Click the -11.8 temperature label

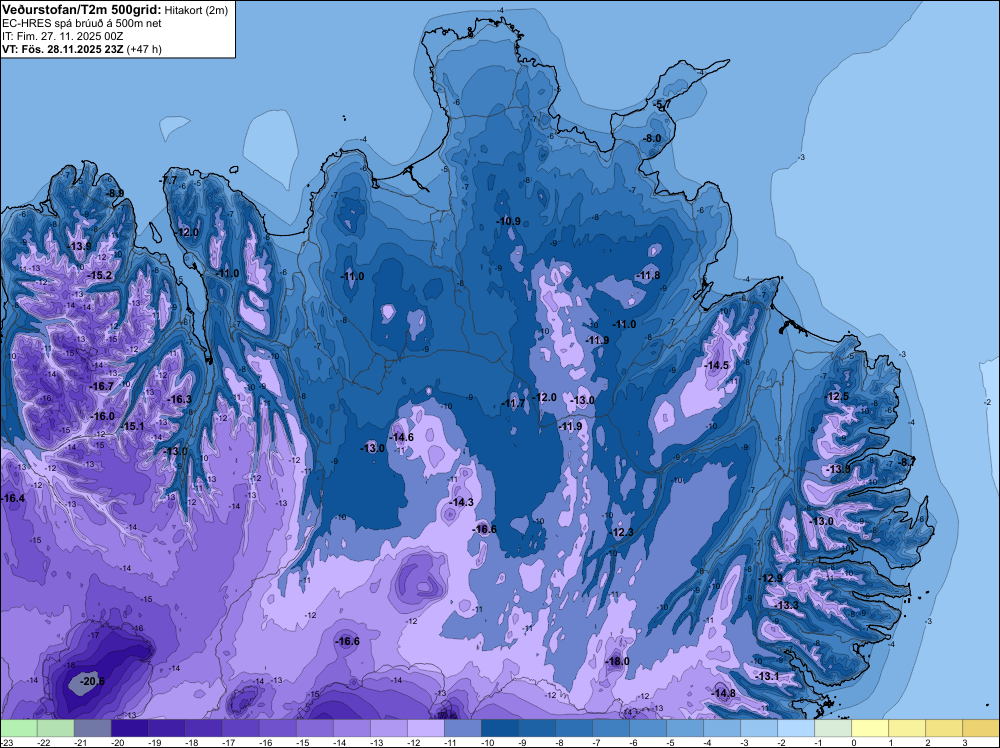pyautogui.click(x=648, y=275)
